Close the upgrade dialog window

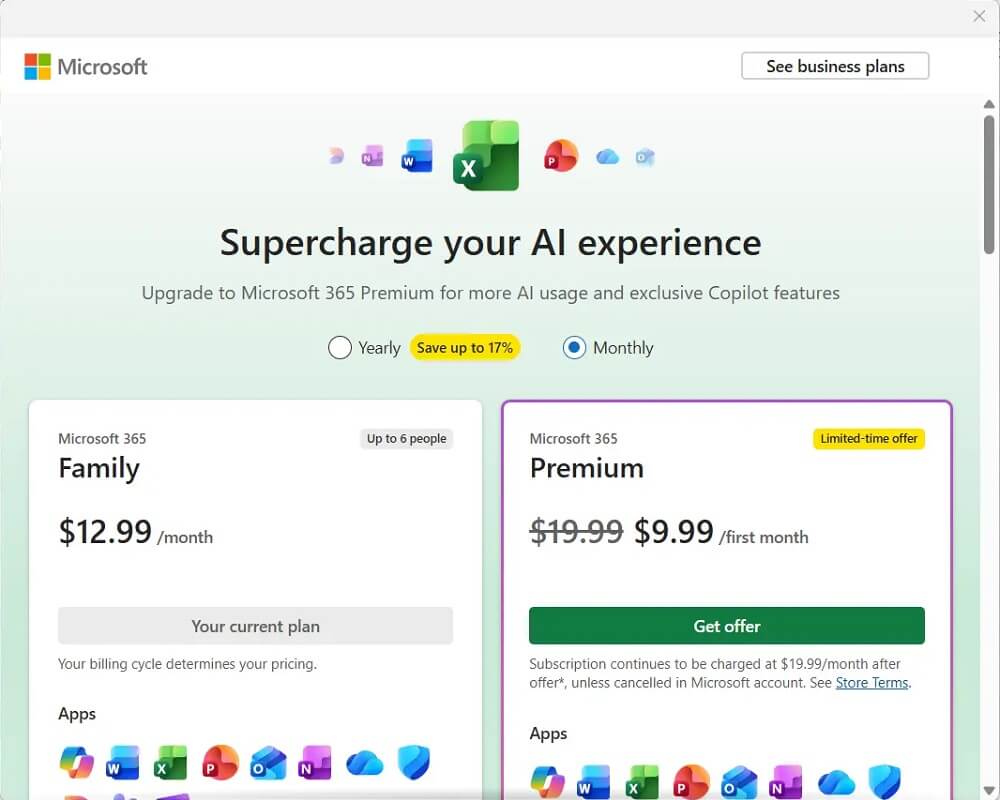point(979,16)
